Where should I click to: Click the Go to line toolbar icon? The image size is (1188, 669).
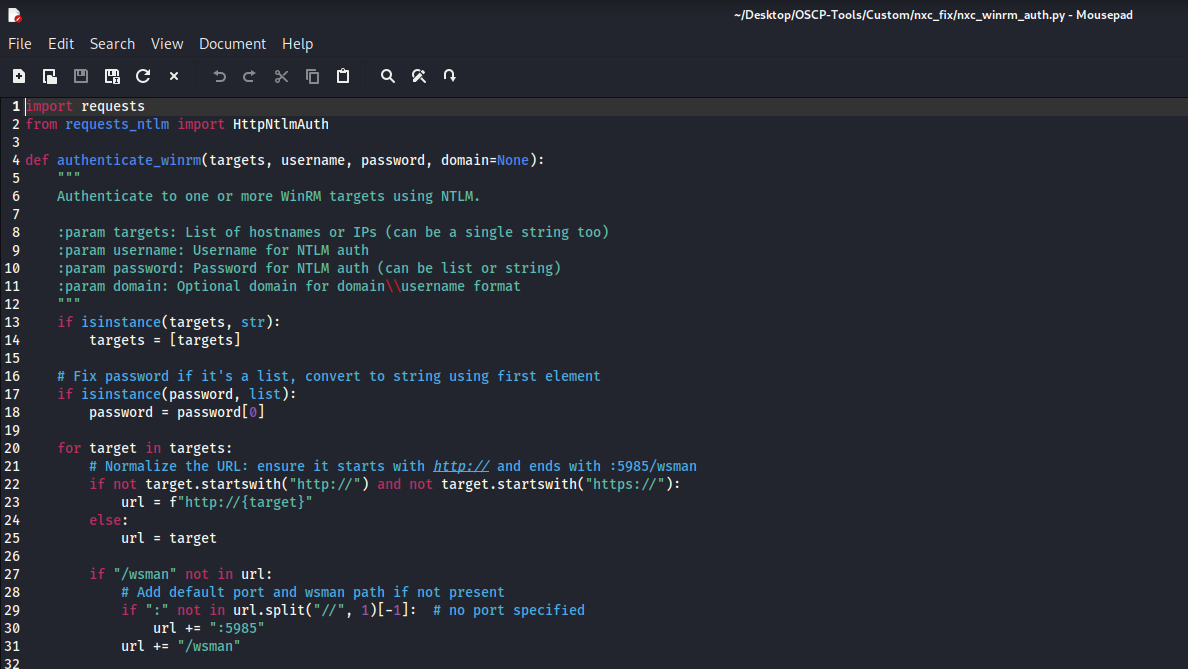click(450, 76)
